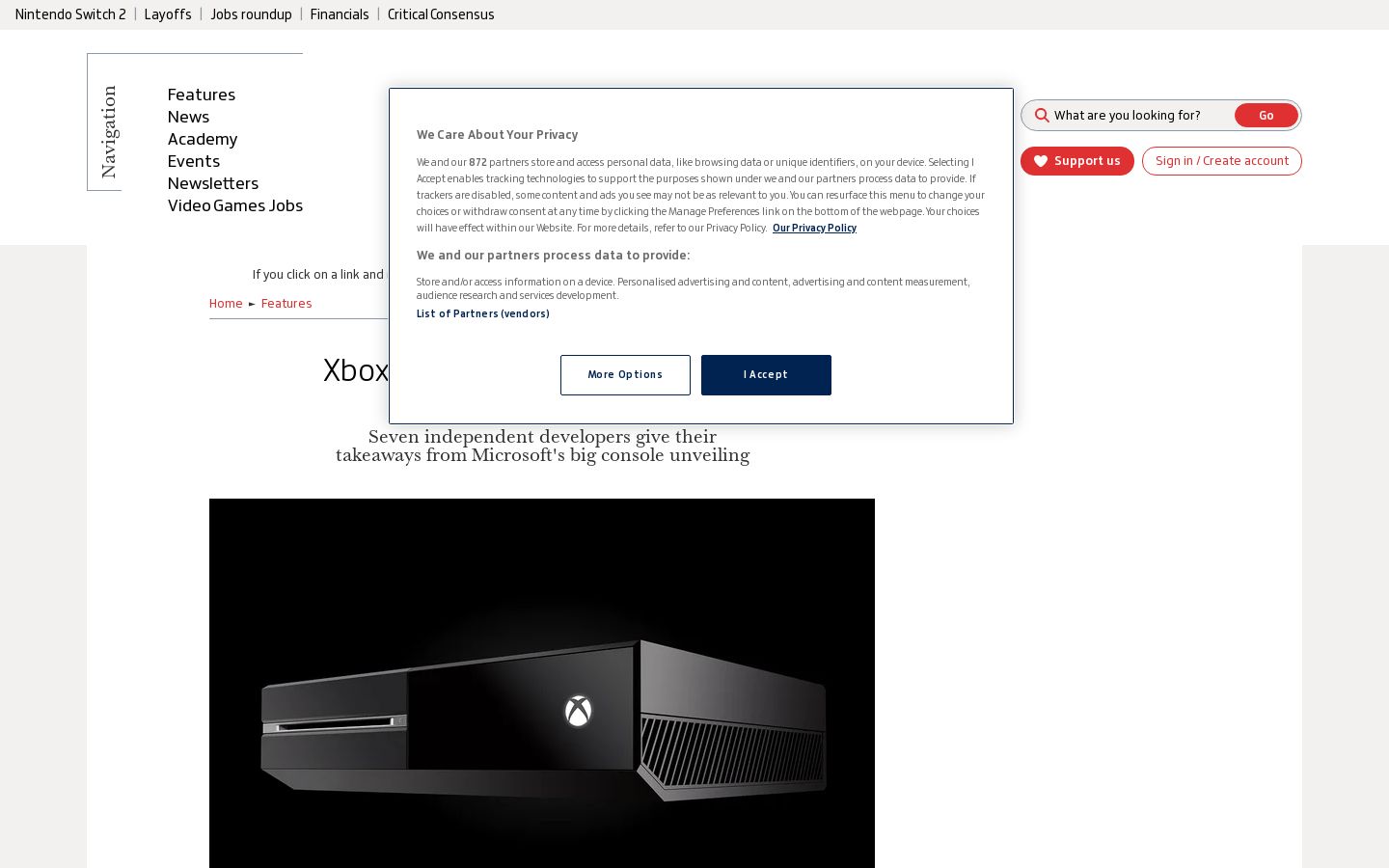
Task: Click the Xbox One console image
Action: pyautogui.click(x=542, y=683)
